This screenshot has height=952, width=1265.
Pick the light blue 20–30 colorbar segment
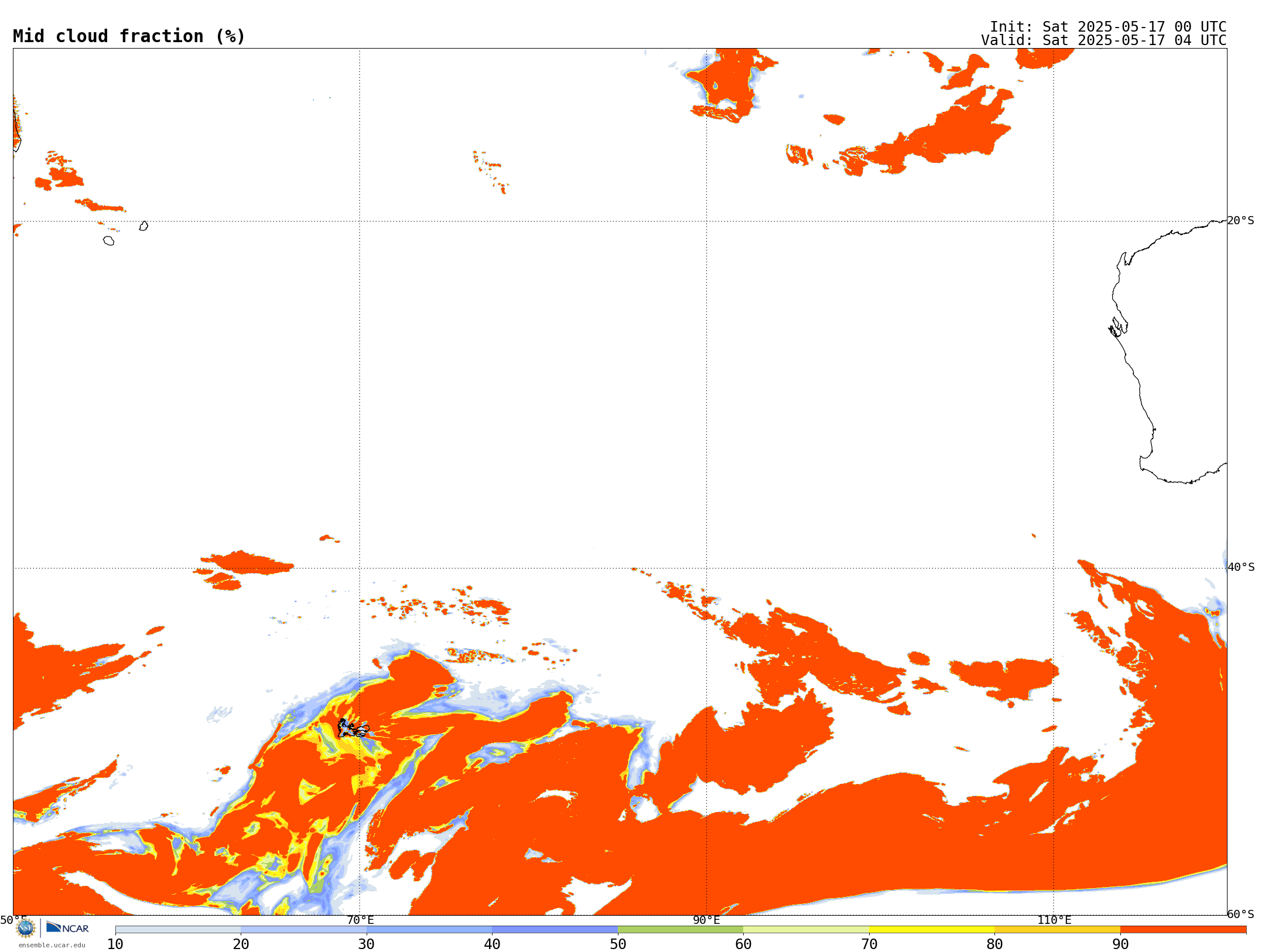point(303,930)
